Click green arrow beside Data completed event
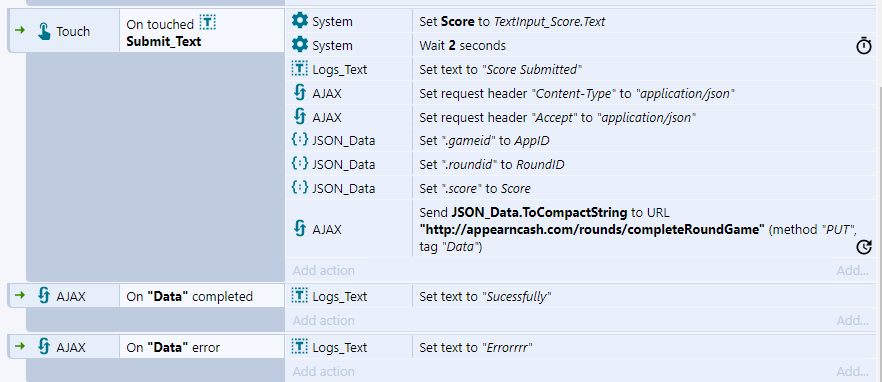This screenshot has height=382, width=882. click(x=20, y=295)
